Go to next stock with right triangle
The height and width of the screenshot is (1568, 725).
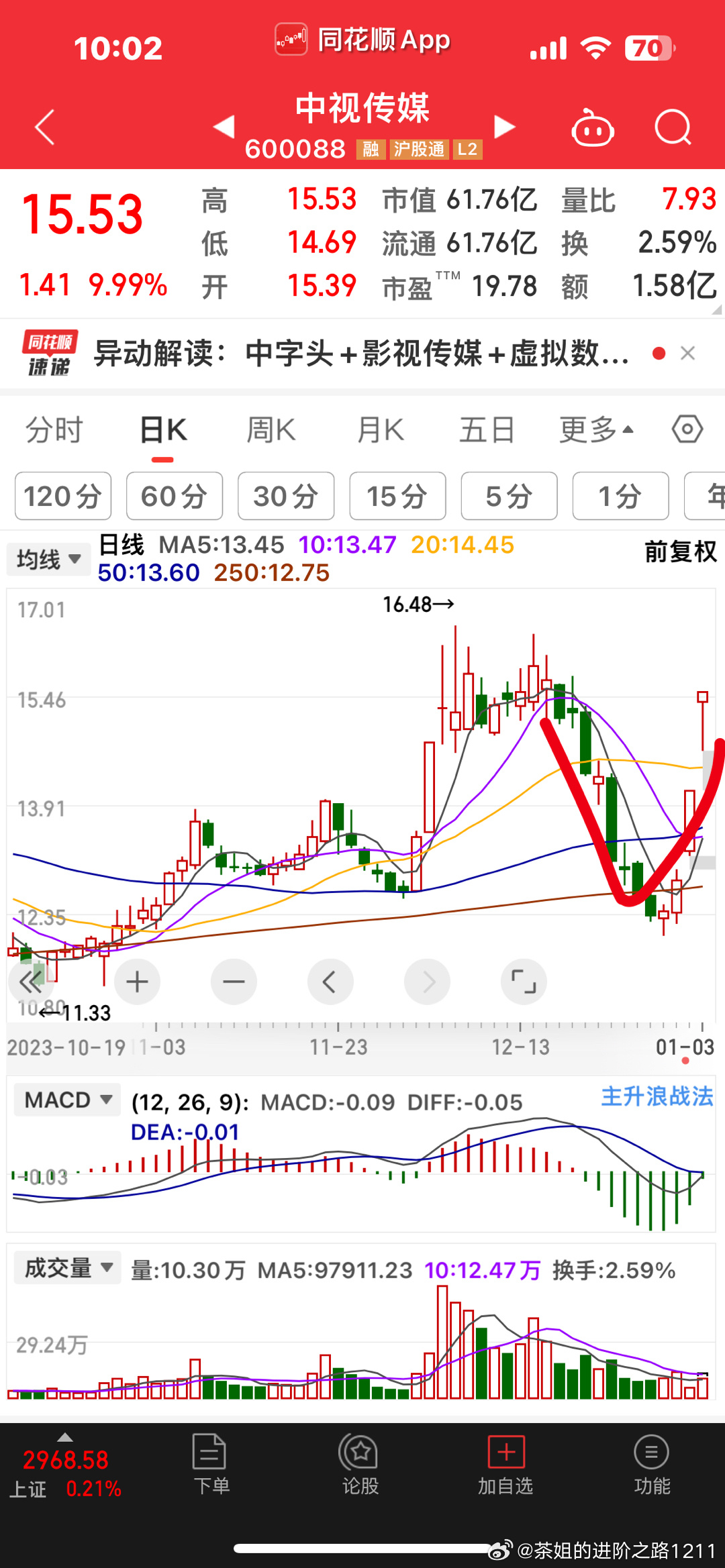[x=504, y=126]
